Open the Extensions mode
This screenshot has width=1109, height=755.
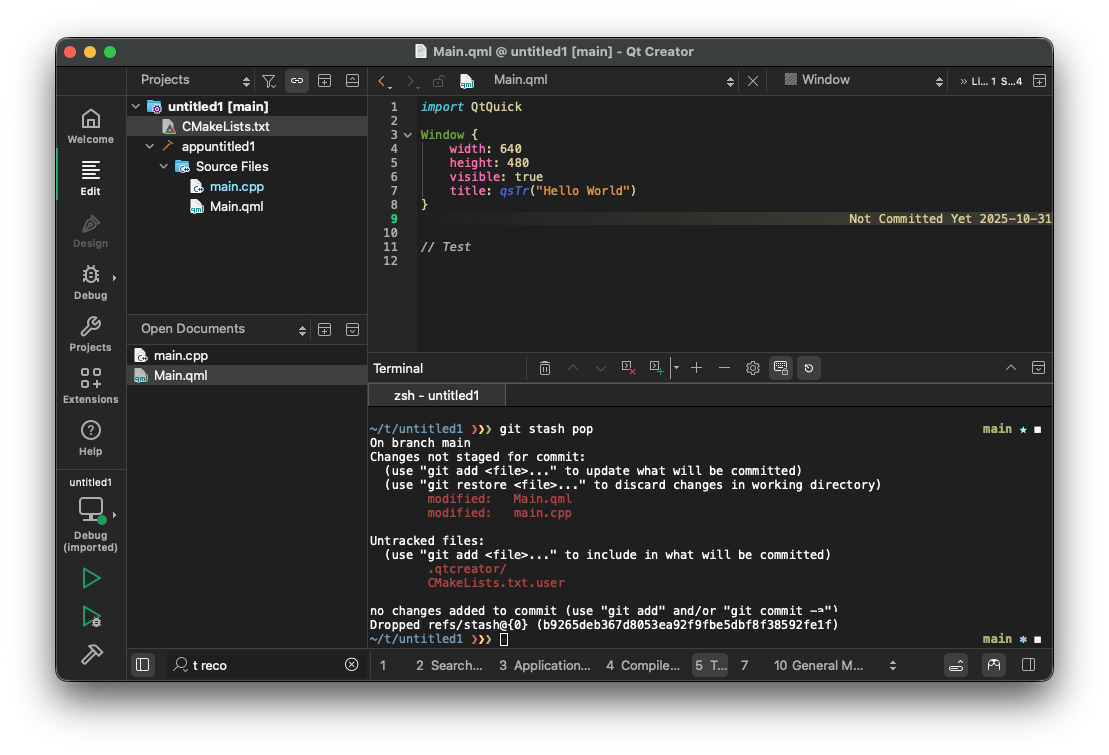tap(90, 386)
